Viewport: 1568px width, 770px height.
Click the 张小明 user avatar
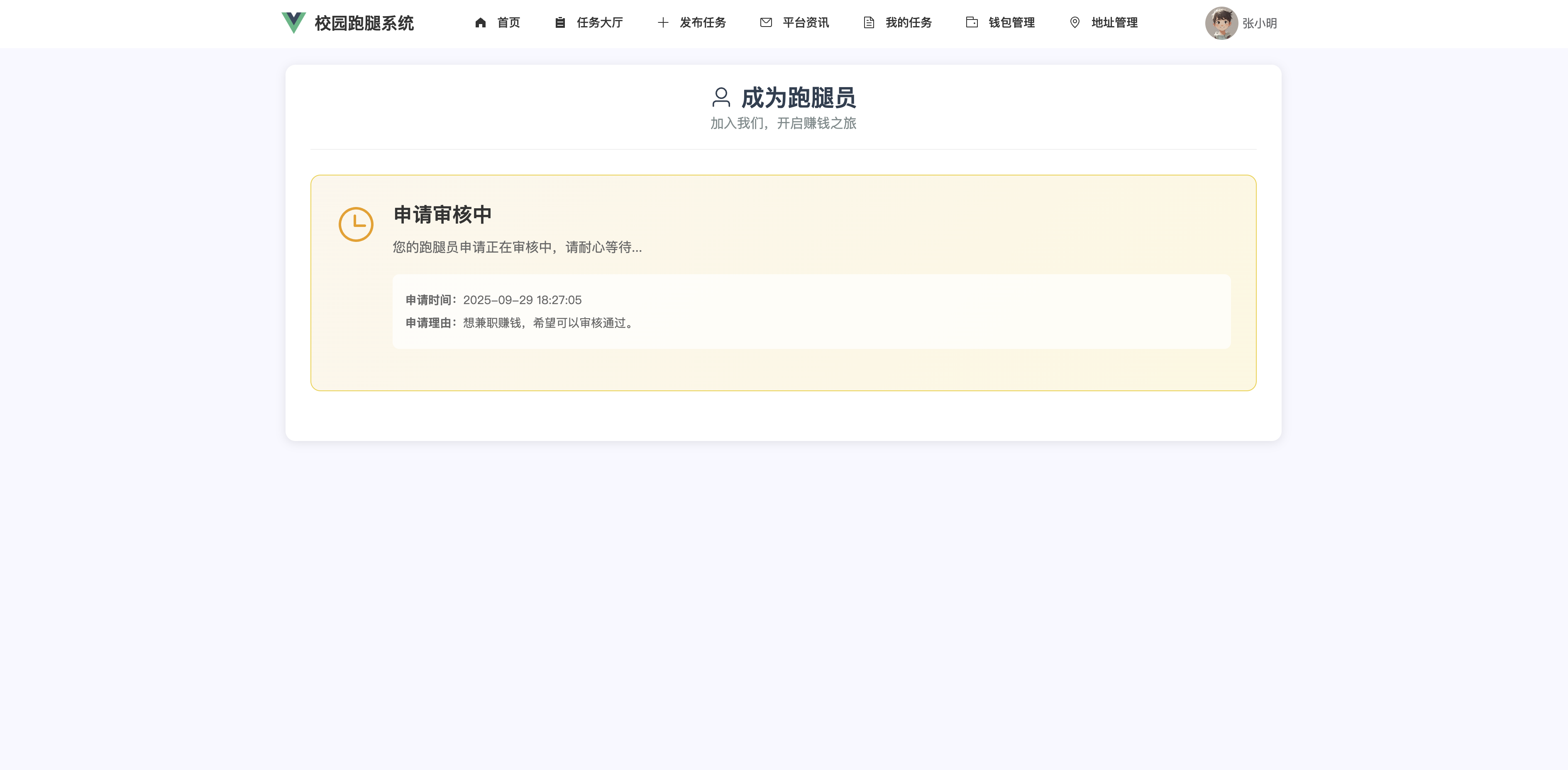point(1221,23)
